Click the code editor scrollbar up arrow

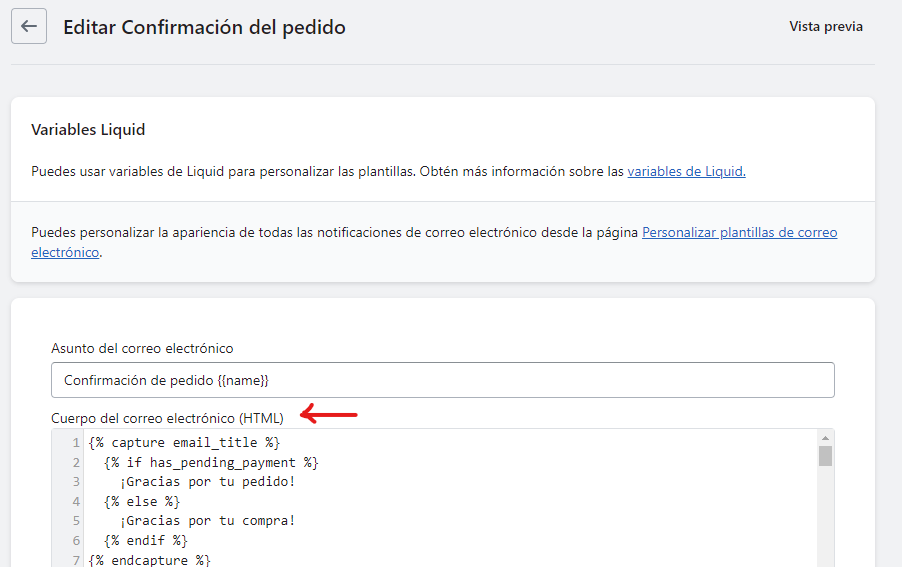pyautogui.click(x=825, y=438)
